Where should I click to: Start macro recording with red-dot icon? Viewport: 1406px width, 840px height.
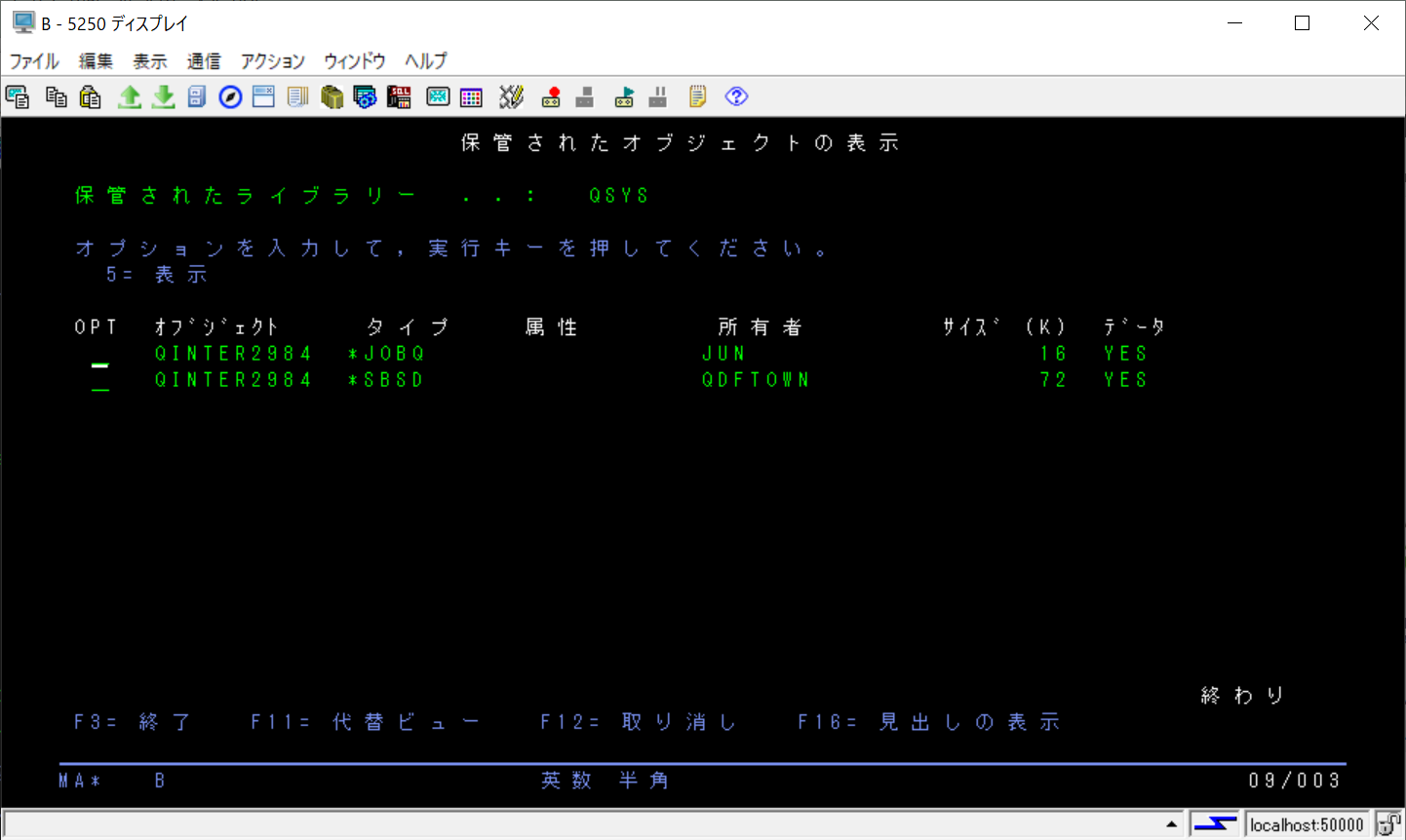[551, 96]
